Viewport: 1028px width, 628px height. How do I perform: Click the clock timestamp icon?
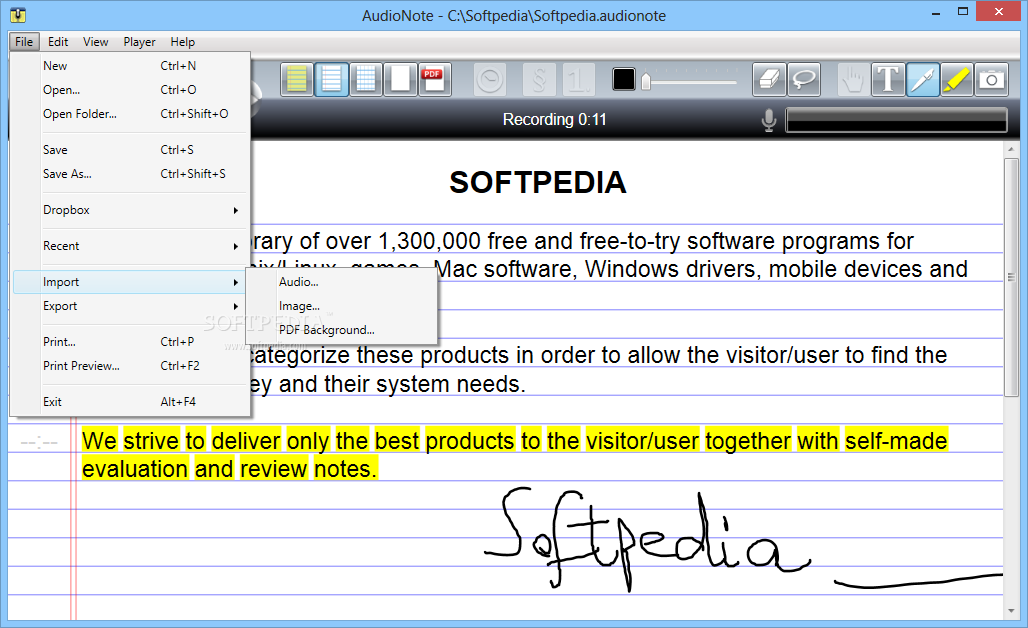pyautogui.click(x=490, y=80)
